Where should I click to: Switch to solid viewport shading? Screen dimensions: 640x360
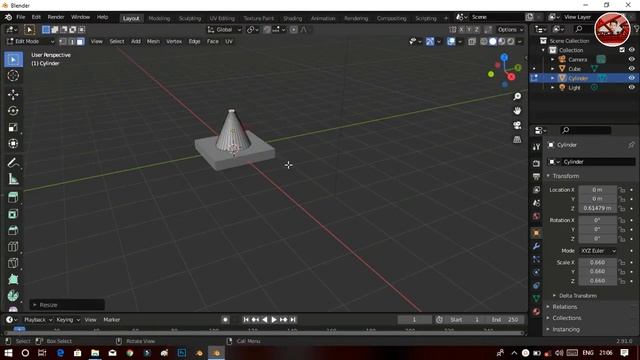coord(493,42)
